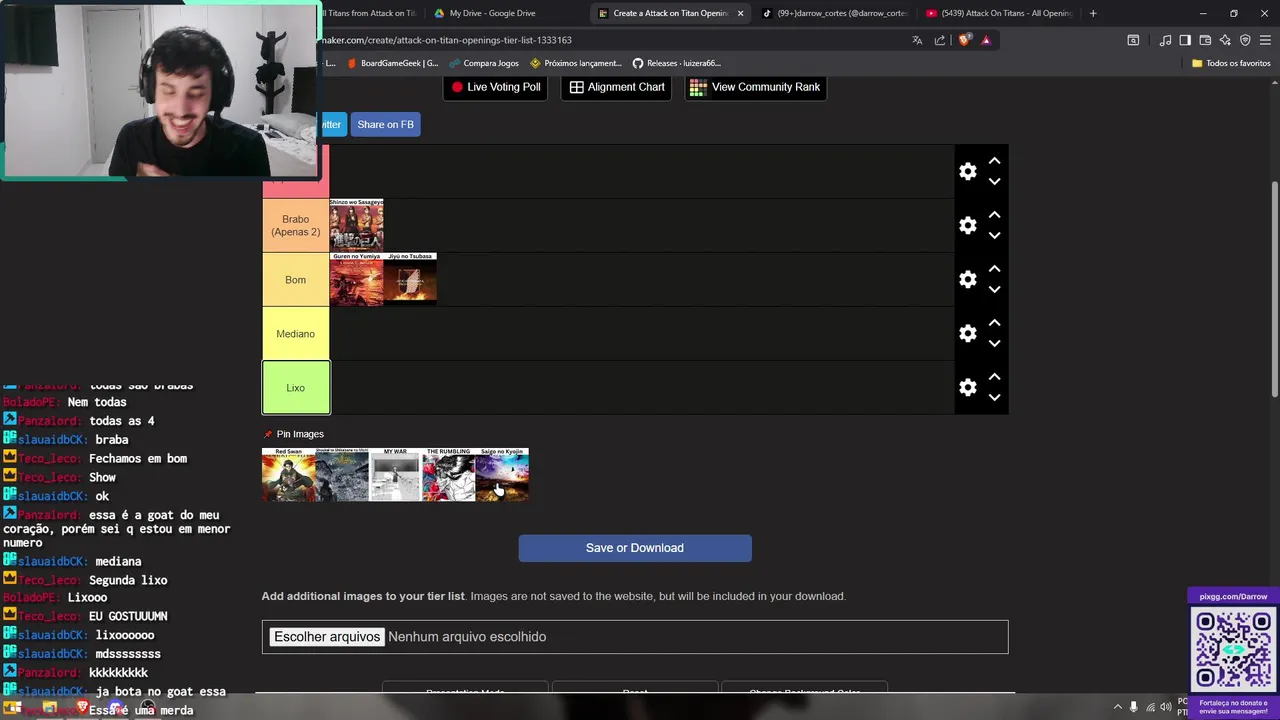Select the Jiyu no Tsubasa thumbnail

[x=410, y=279]
